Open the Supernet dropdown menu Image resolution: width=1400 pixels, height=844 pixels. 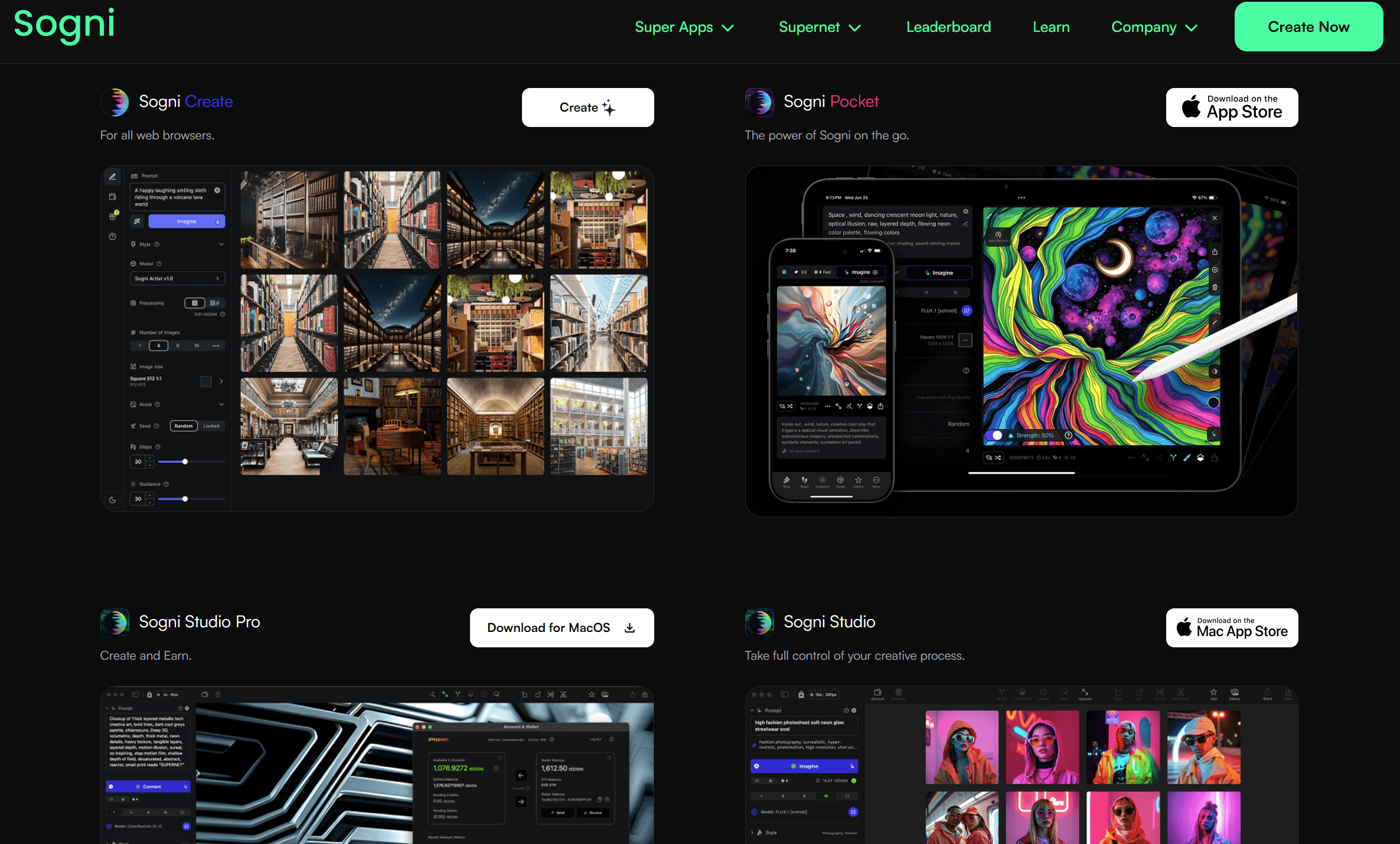pyautogui.click(x=820, y=27)
